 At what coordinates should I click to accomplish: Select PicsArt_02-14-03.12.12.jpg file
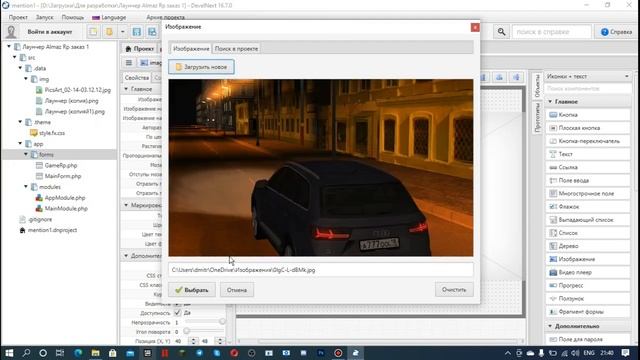point(78,90)
